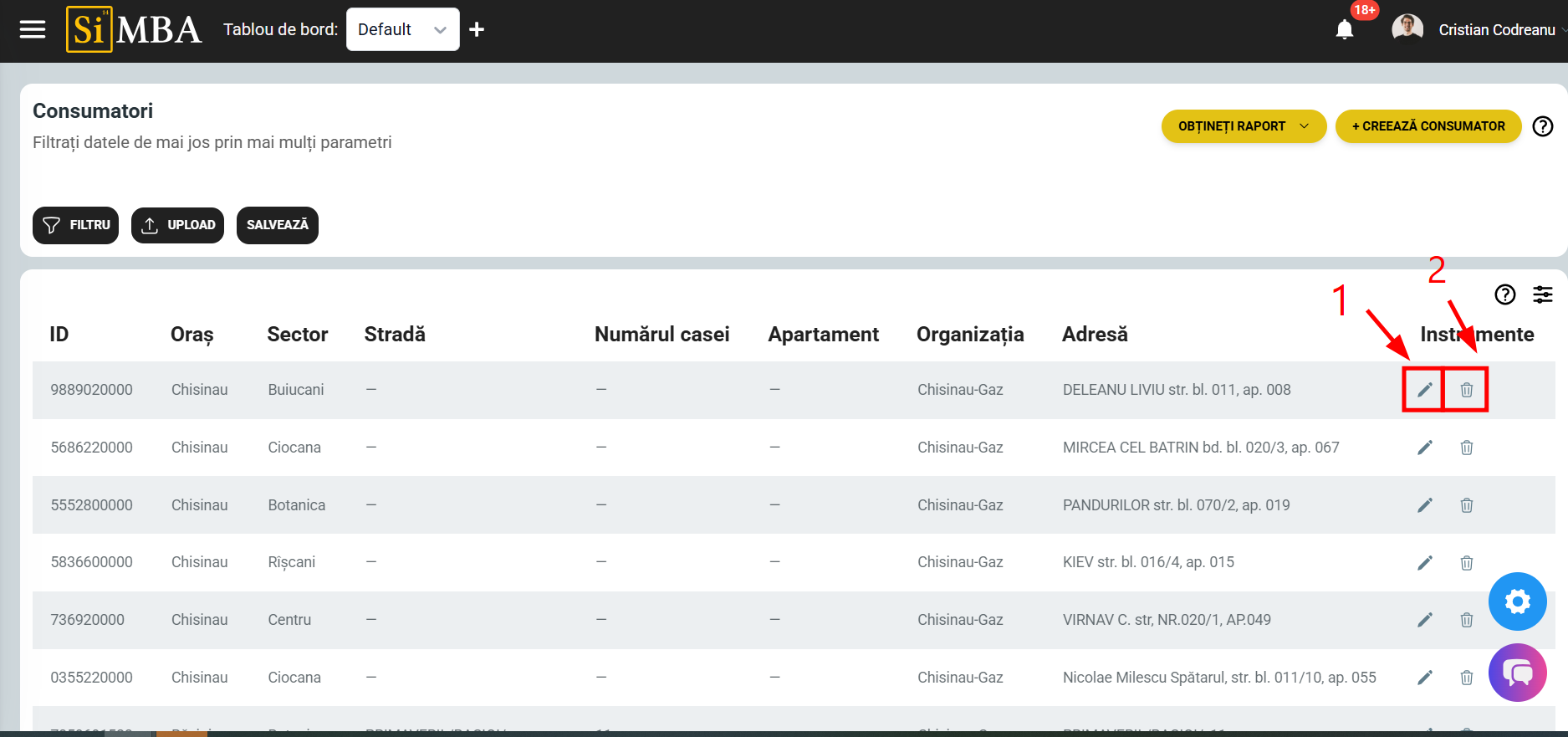Add a new dashboard with plus icon
The width and height of the screenshot is (1568, 737).
coord(477,30)
